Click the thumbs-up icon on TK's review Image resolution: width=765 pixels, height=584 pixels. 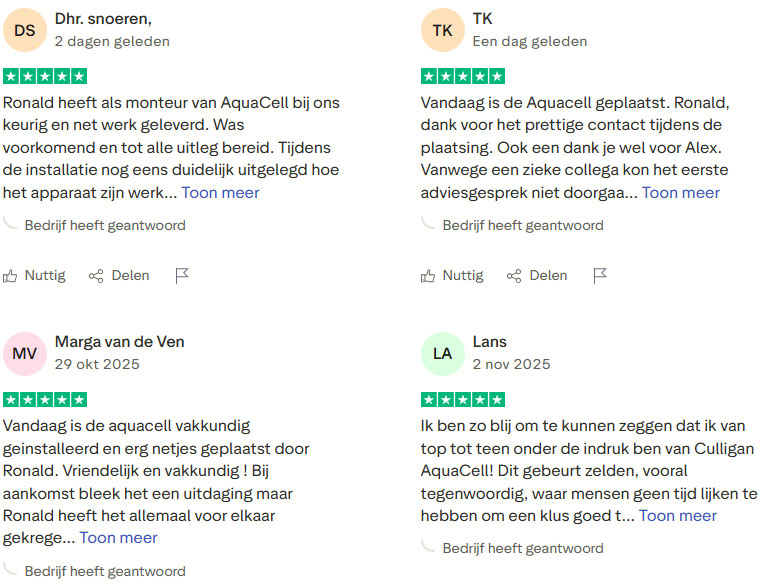429,276
